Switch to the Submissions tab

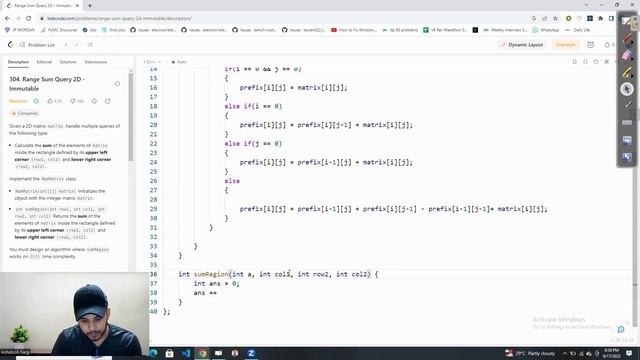[x=96, y=62]
